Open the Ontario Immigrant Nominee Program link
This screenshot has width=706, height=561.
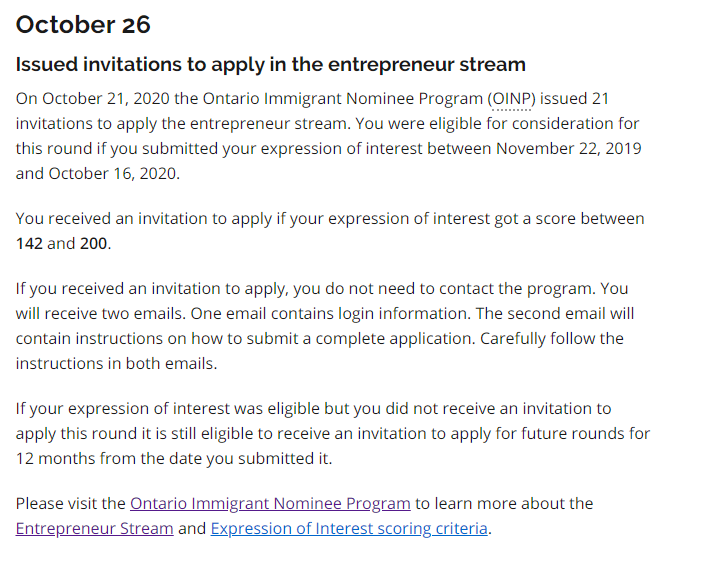(x=270, y=503)
